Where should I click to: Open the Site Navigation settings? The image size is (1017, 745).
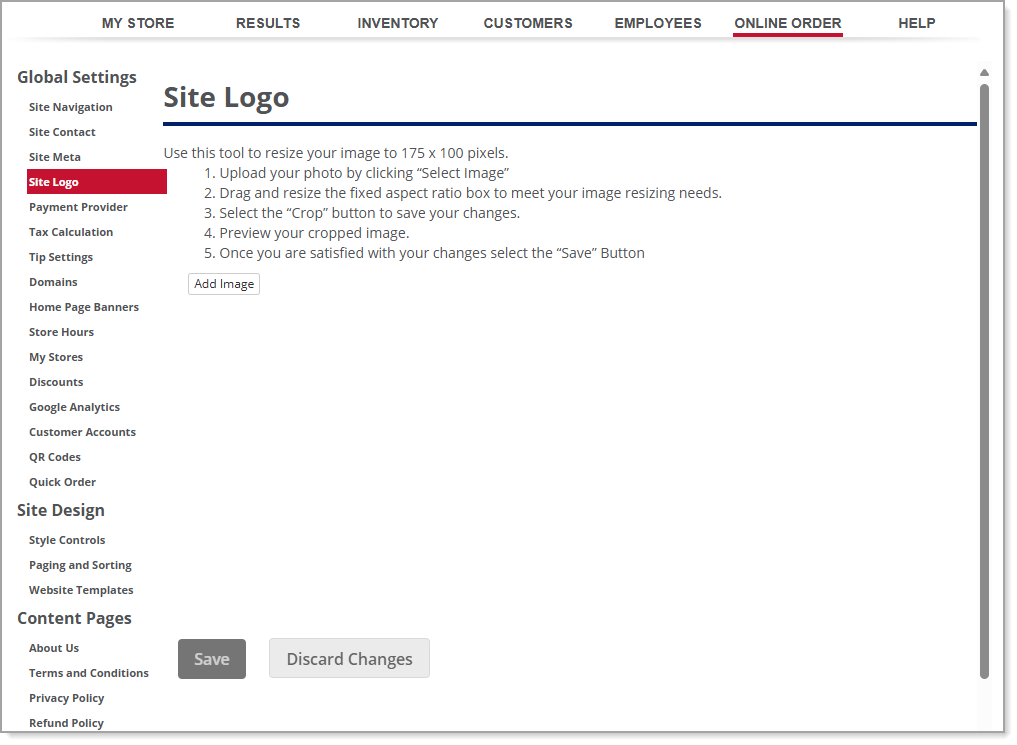70,107
